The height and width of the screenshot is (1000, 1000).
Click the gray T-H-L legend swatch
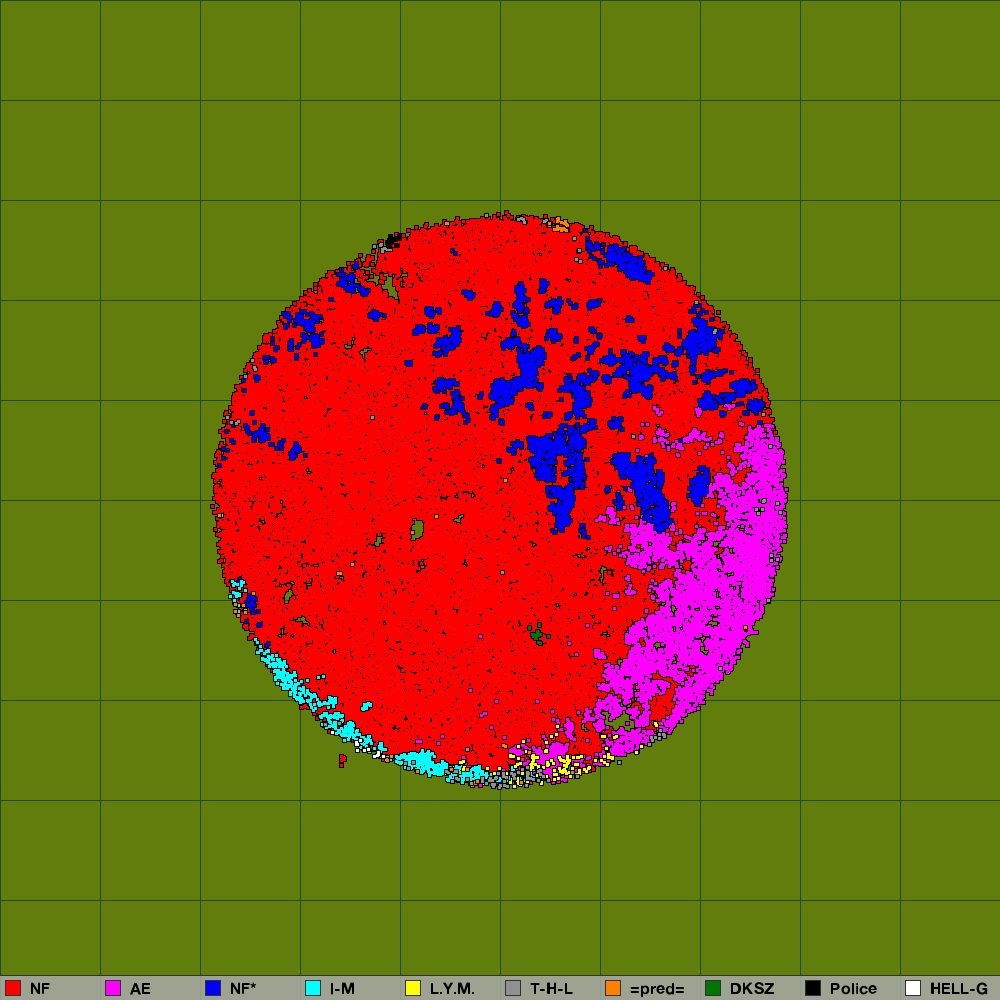click(513, 988)
